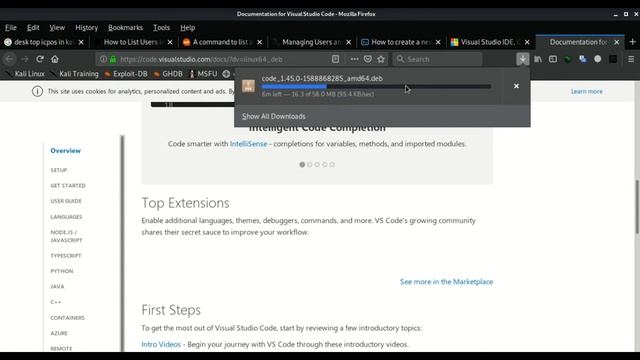Toggle the sidebar view icon
Viewport: 640px width, 360px height.
click(x=553, y=59)
